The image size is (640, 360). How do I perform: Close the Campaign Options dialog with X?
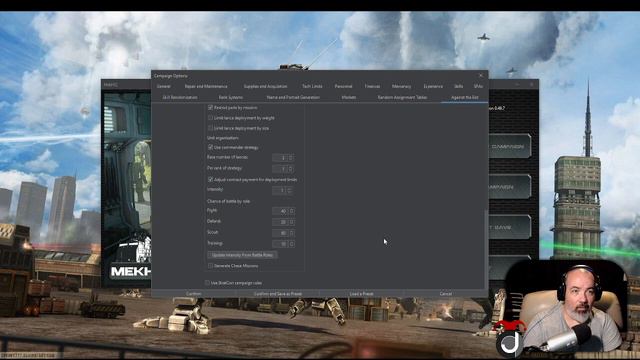[x=481, y=76]
